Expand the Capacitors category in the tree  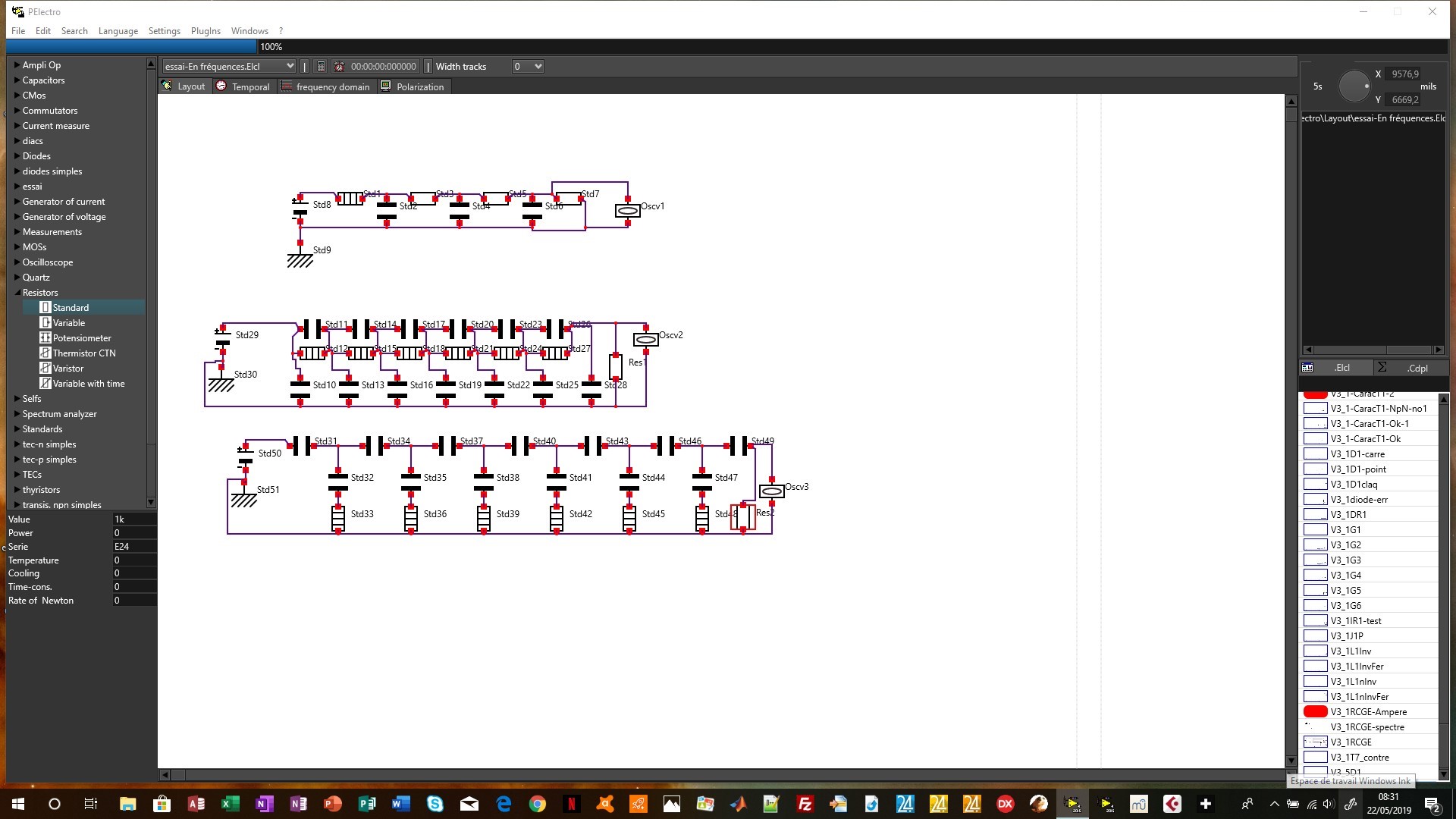click(x=17, y=80)
